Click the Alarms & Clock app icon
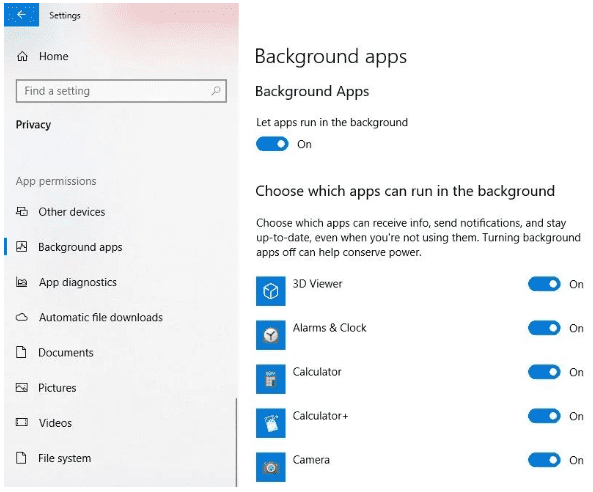Viewport: 593px width, 492px height. pos(270,335)
